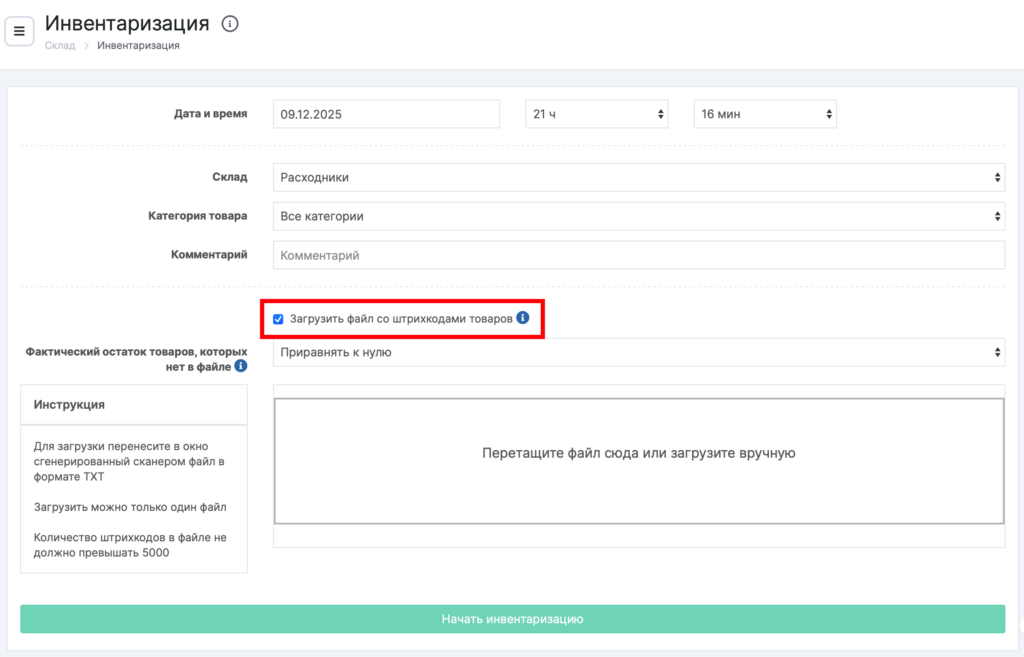Open the Категория товара dropdown
The width and height of the screenshot is (1024, 657).
tap(638, 216)
